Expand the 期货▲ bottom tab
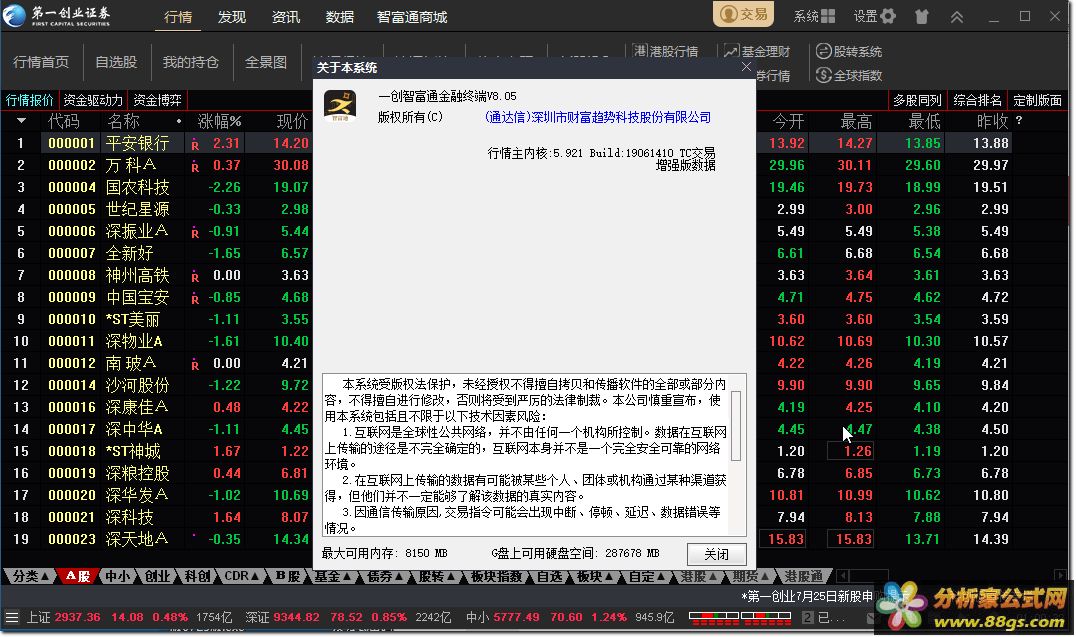 click(x=751, y=576)
